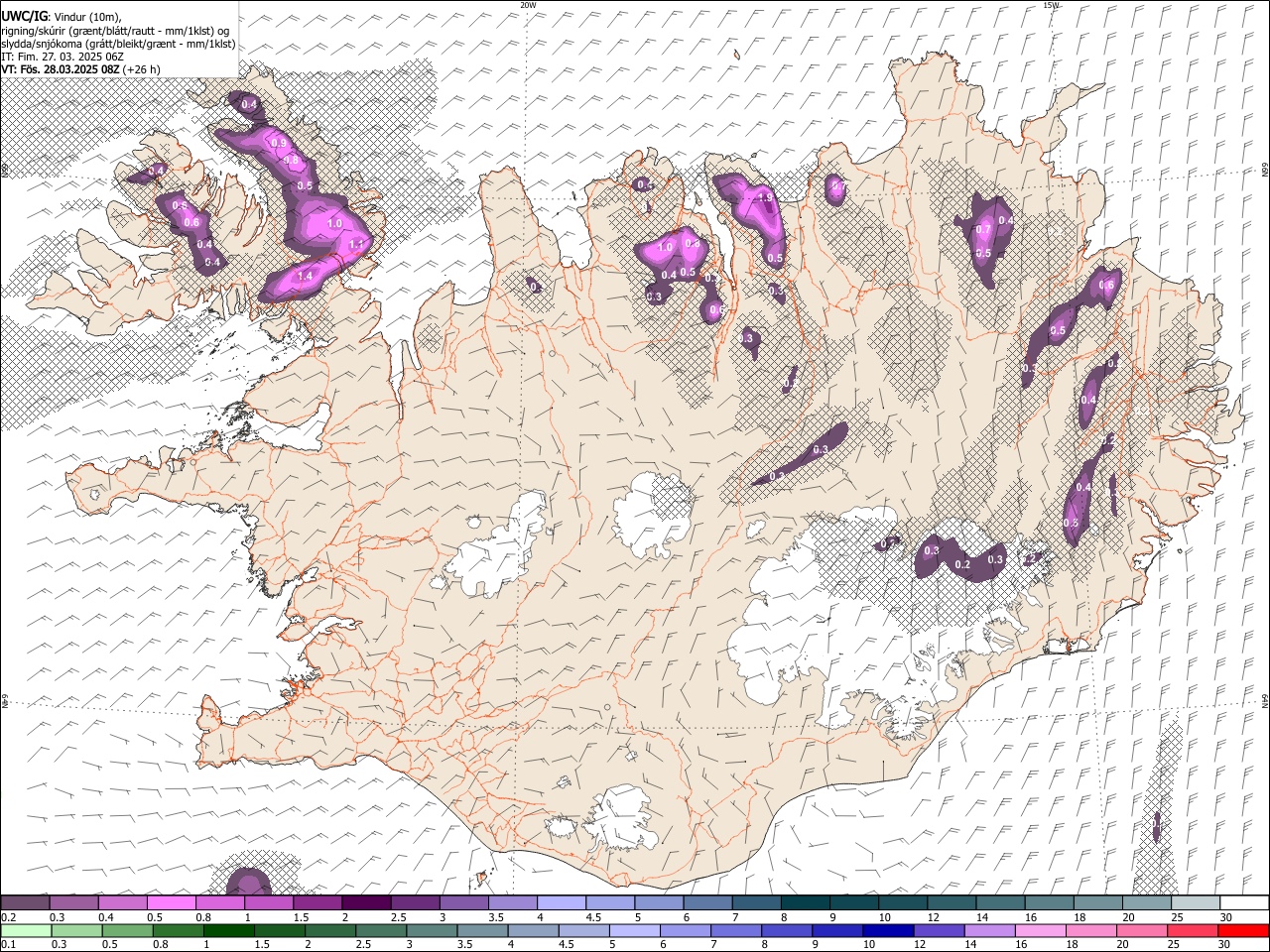The height and width of the screenshot is (952, 1270).
Task: Click the 'rigning/skúrir' legend description line
Action: pyautogui.click(x=116, y=30)
